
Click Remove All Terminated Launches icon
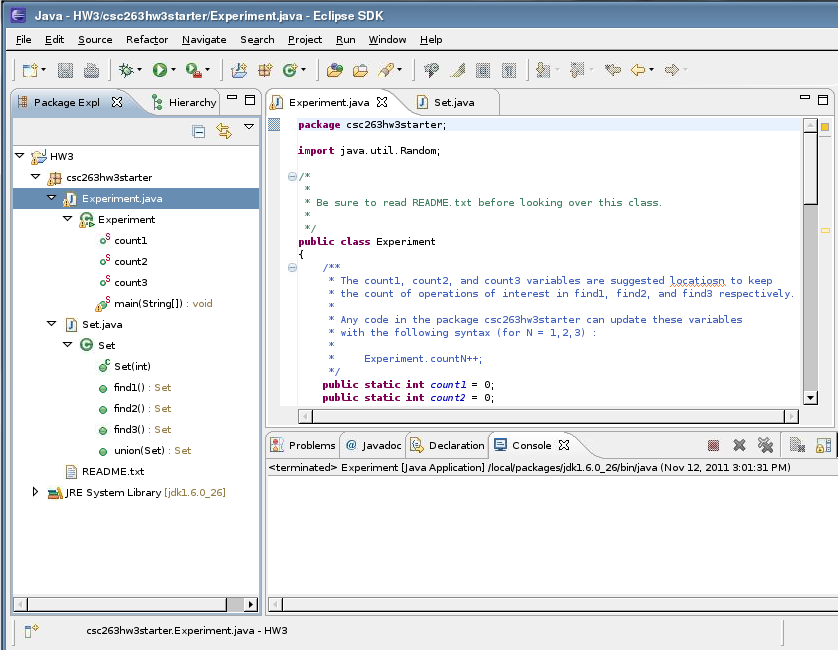point(765,445)
